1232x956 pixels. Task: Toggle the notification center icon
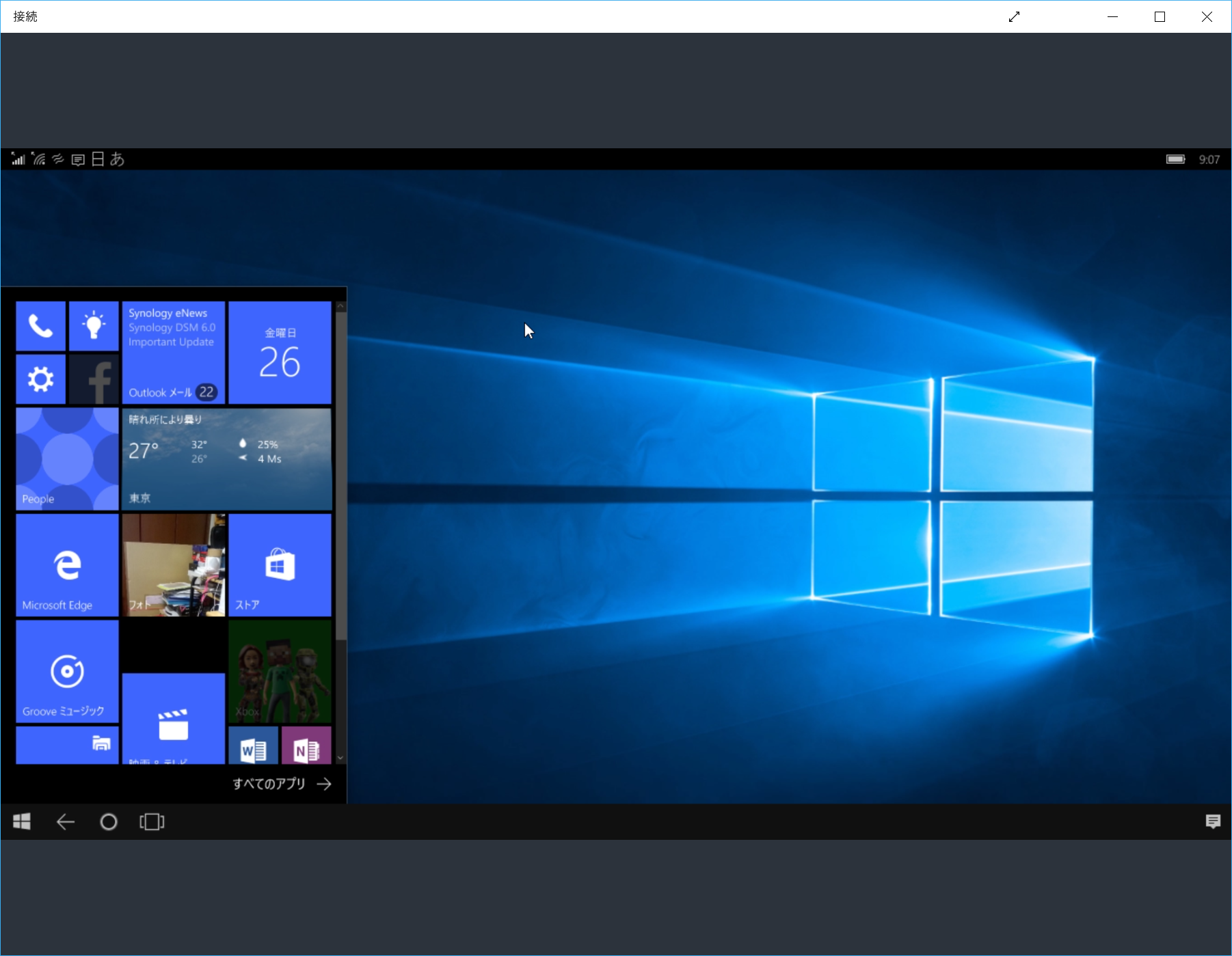[1214, 822]
